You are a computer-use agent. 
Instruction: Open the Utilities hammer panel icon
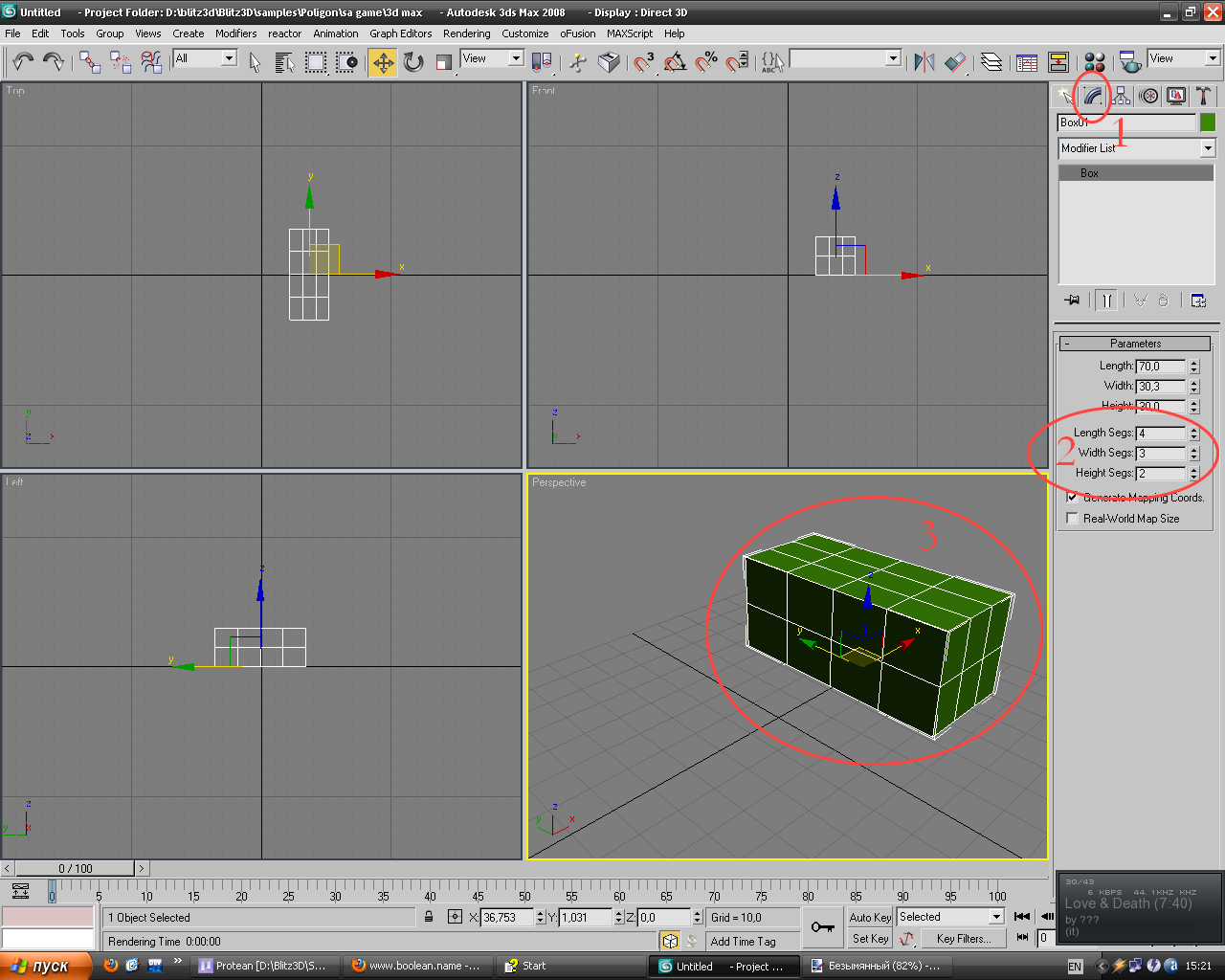point(1203,96)
